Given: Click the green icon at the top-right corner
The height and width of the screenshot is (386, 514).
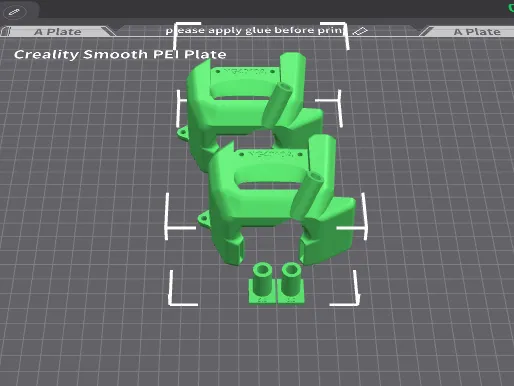Looking at the screenshot, I should (x=511, y=7).
